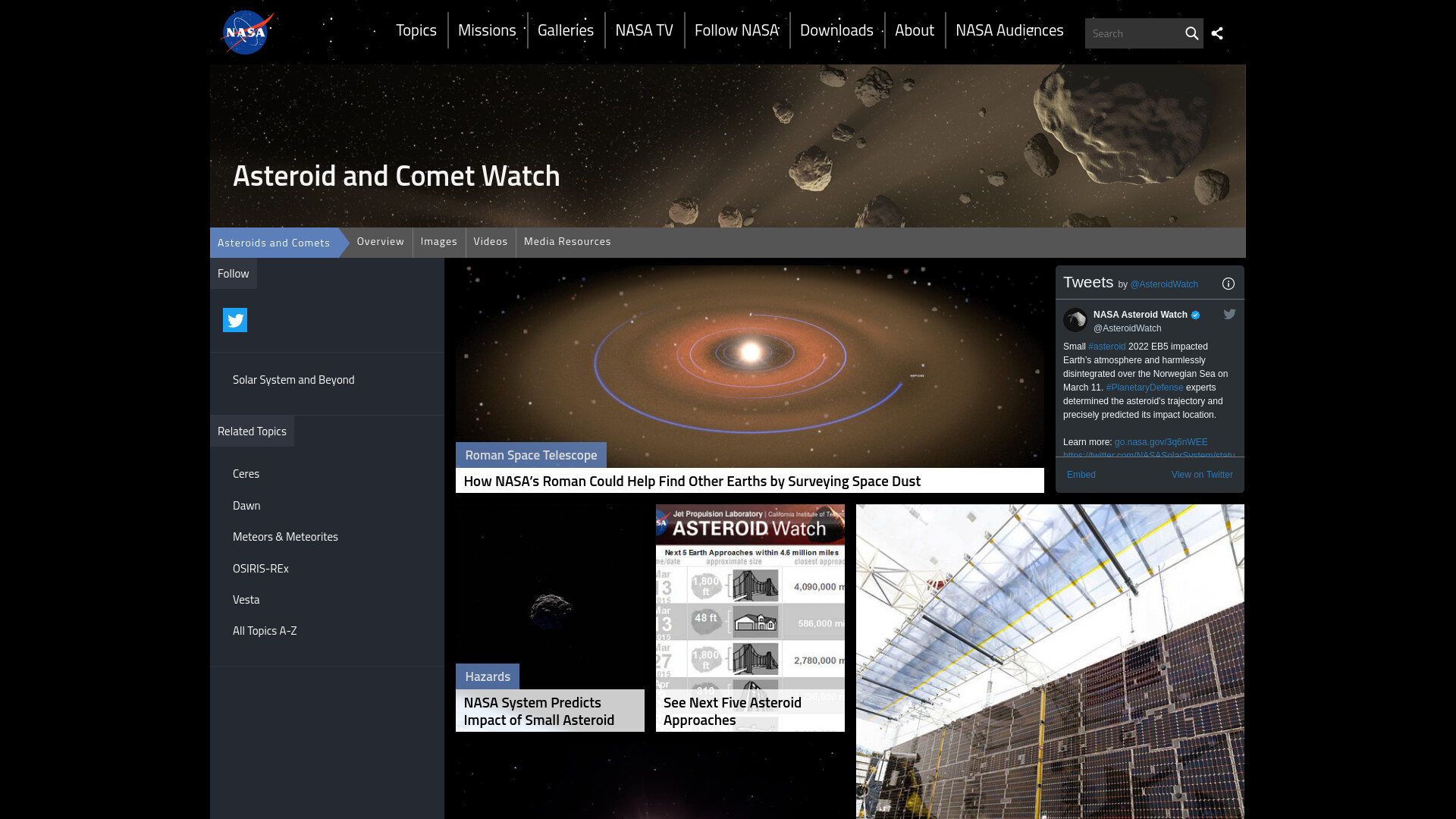This screenshot has width=1456, height=819.
Task: Open the share icon menu
Action: pyautogui.click(x=1217, y=33)
